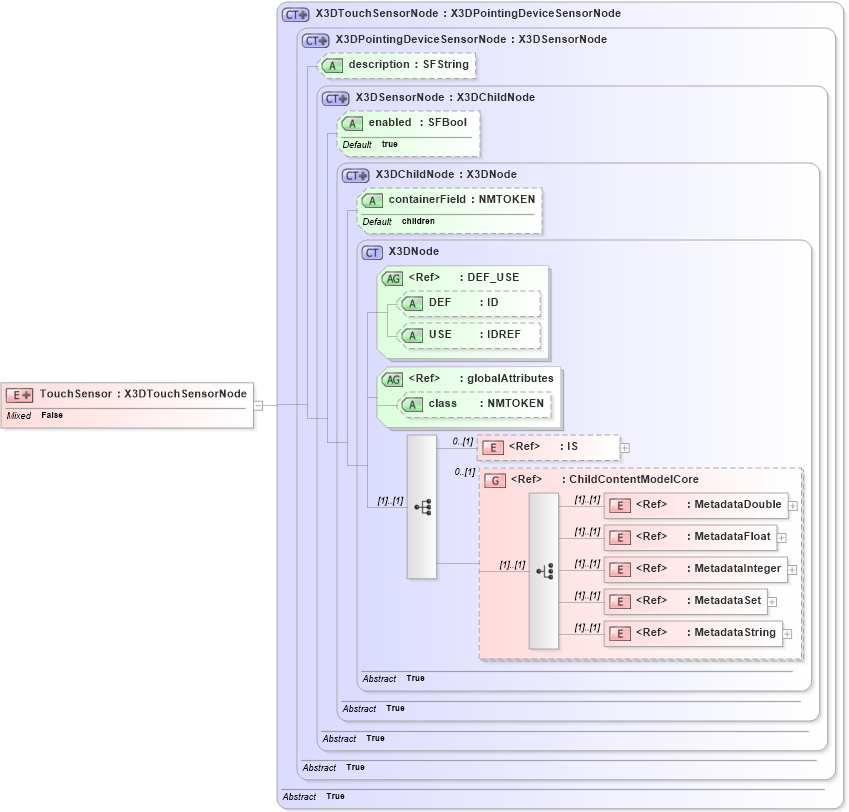Expand the IS element reference
Viewport: 849px width, 812px height.
pyautogui.click(x=624, y=448)
